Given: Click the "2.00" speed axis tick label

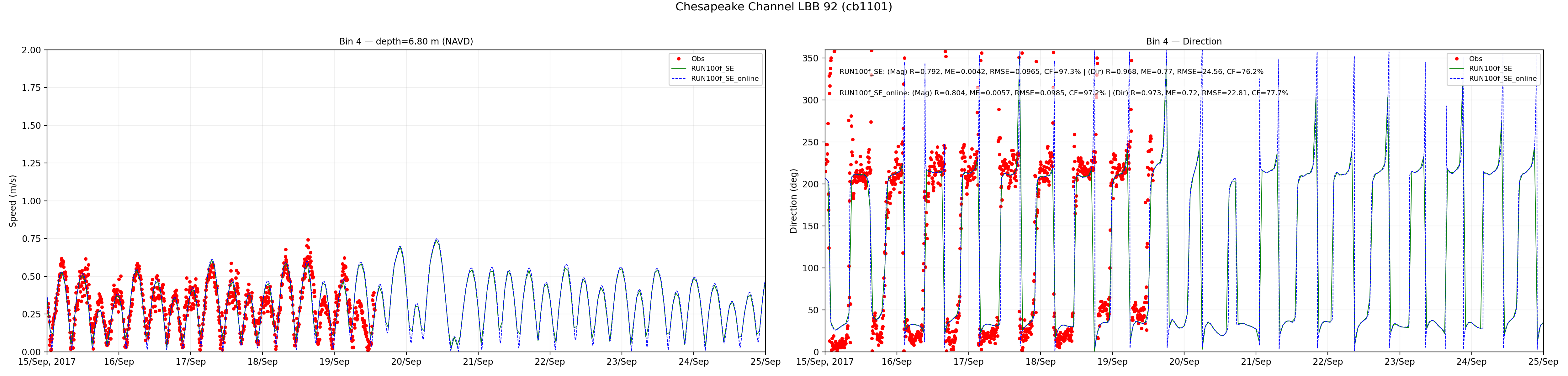Looking at the screenshot, I should [x=31, y=50].
